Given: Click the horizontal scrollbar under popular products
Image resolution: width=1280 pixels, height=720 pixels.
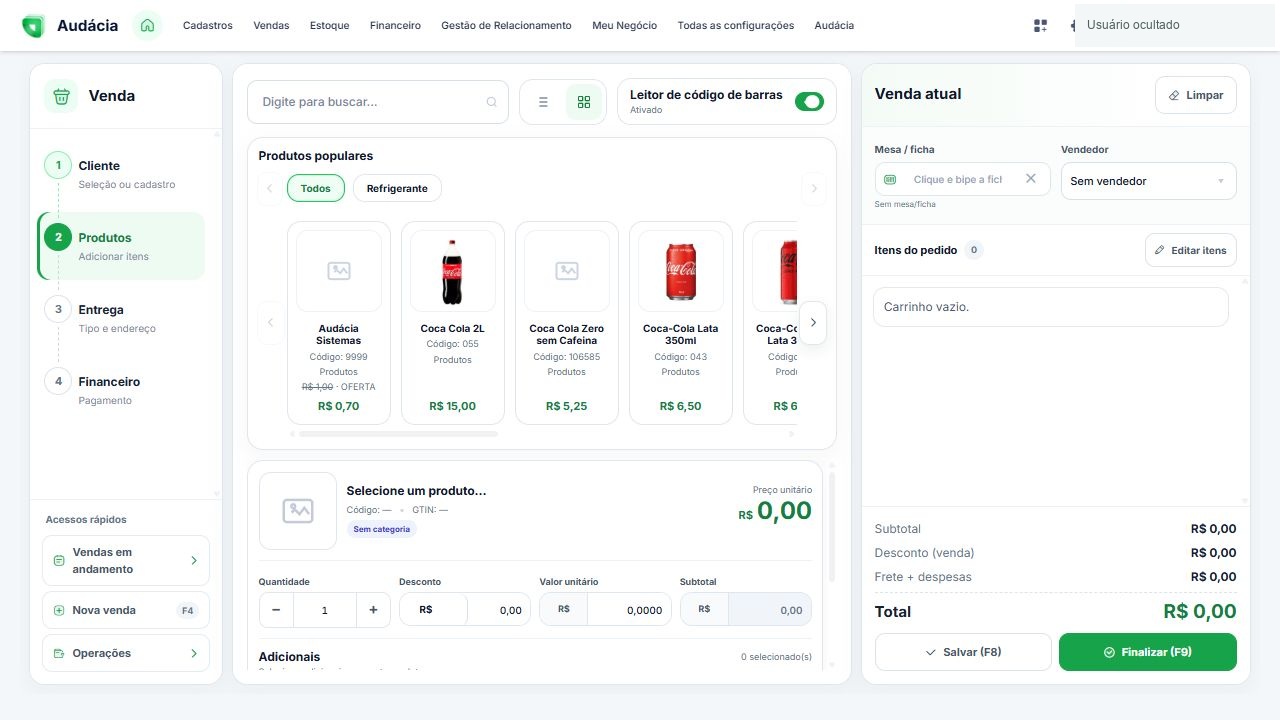Looking at the screenshot, I should pos(398,434).
